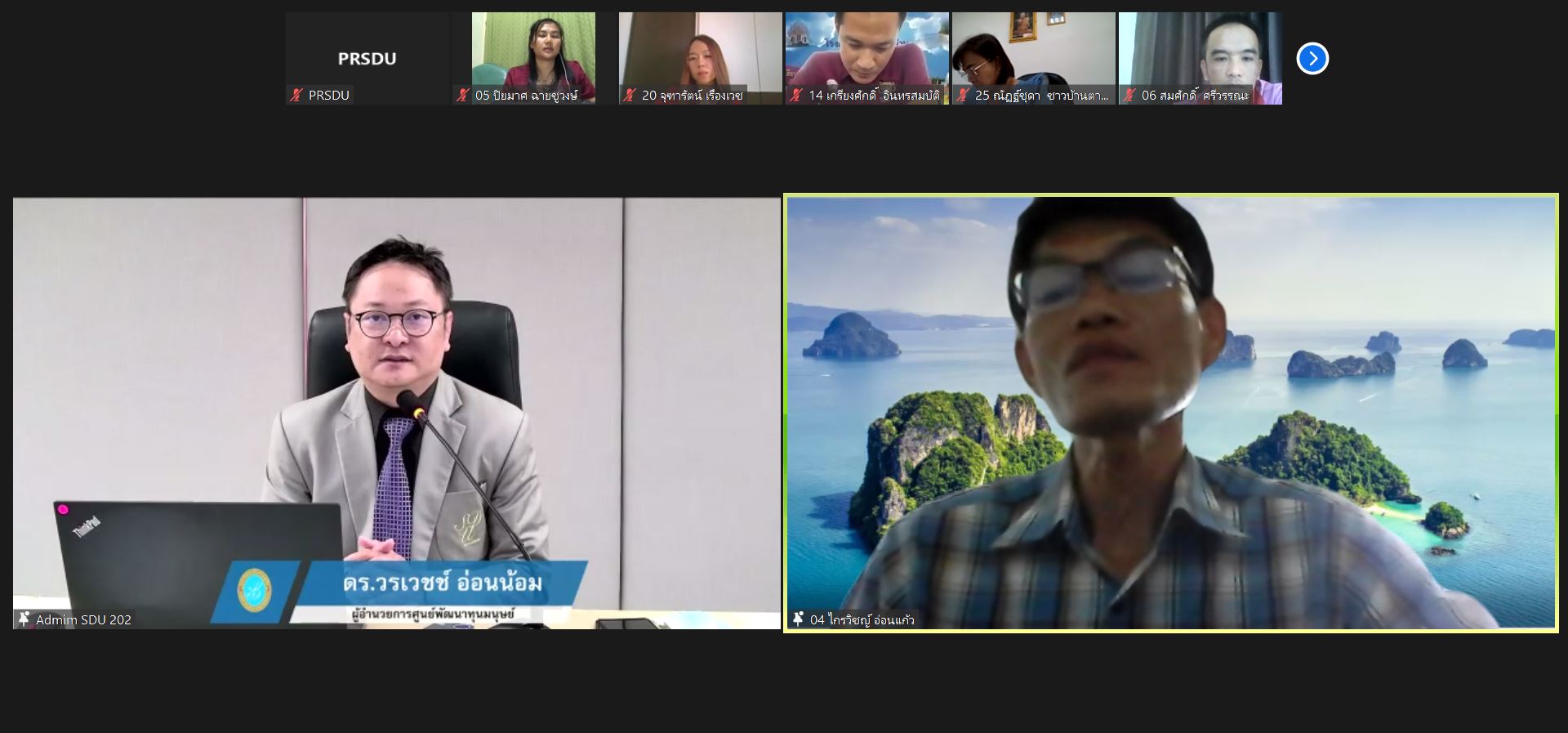
Task: Click muted mic icon on participant 06 tile
Action: (x=1129, y=96)
